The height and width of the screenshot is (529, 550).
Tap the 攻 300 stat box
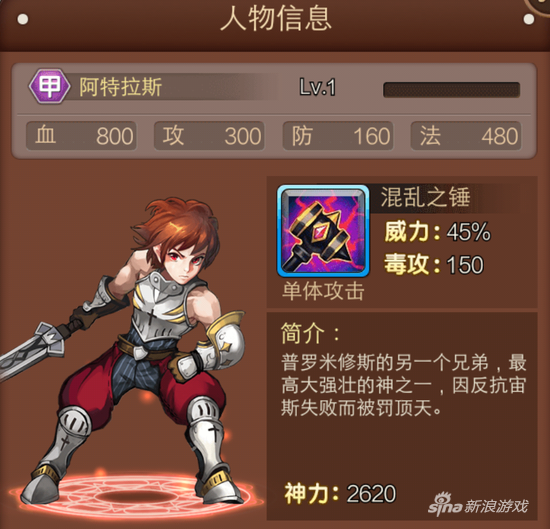coord(209,136)
